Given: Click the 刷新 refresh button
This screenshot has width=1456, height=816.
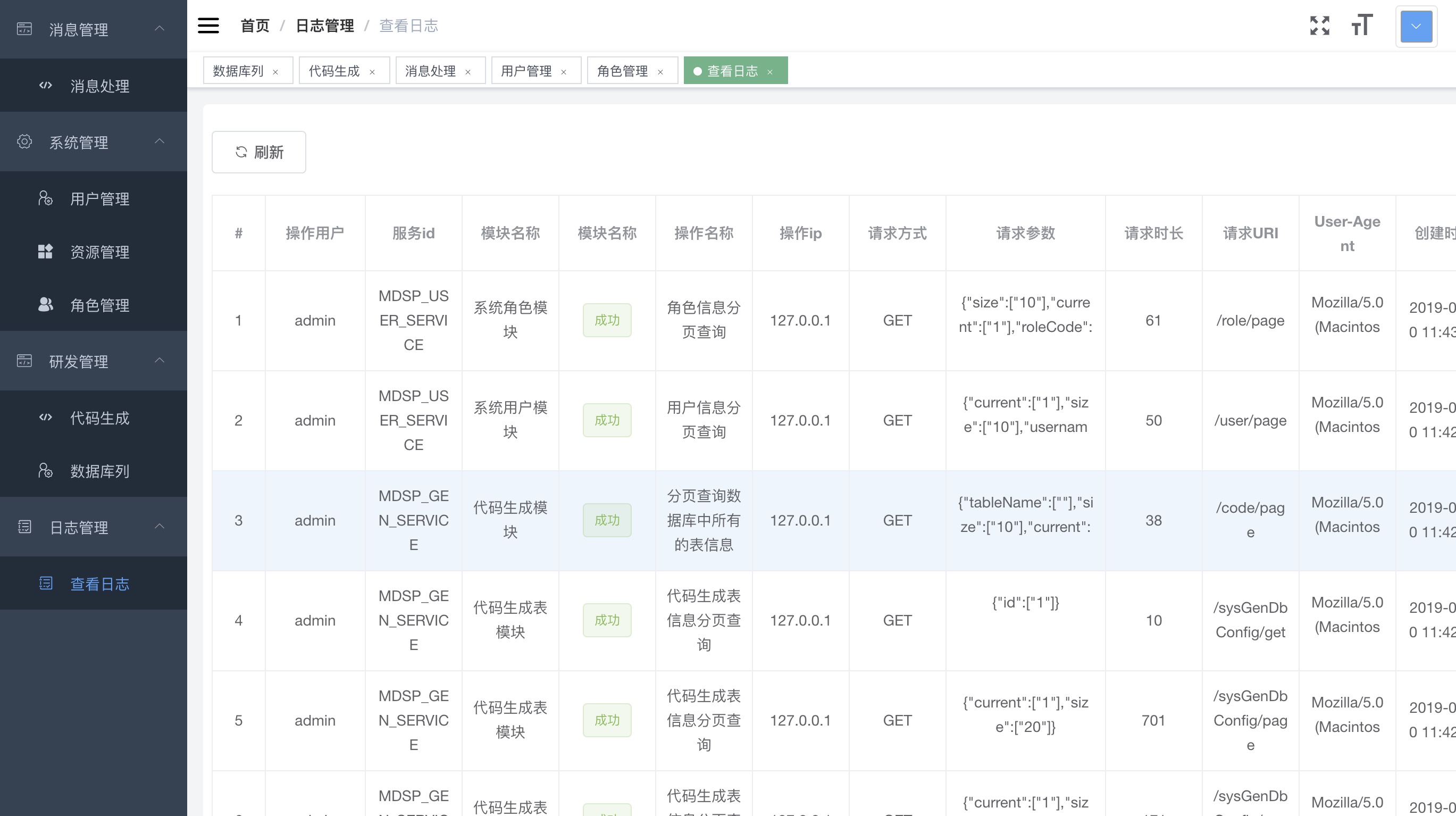Looking at the screenshot, I should click(259, 152).
